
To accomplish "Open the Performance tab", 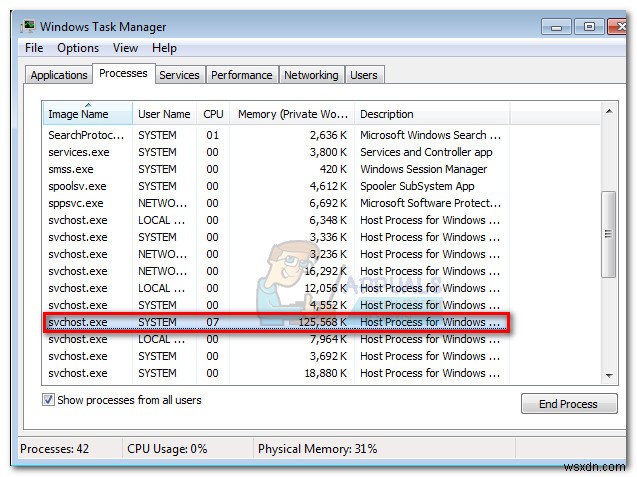I will [242, 75].
